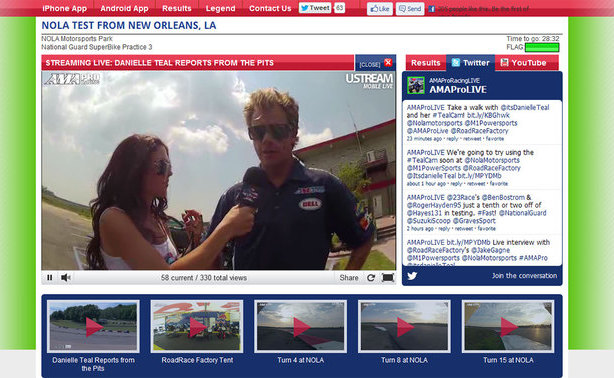Image resolution: width=614 pixels, height=378 pixels.
Task: Open the Legend page in top navigation
Action: [x=220, y=8]
